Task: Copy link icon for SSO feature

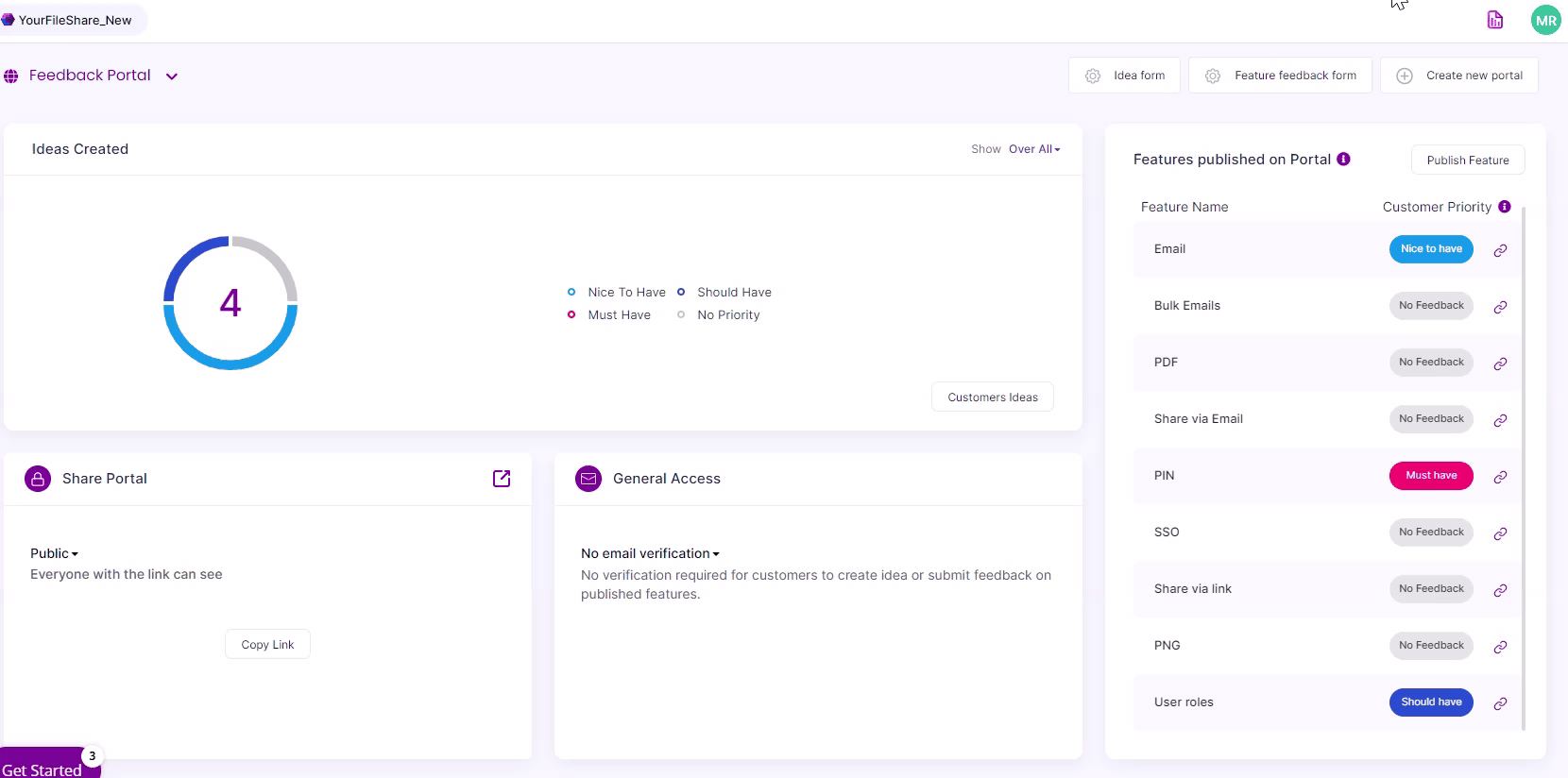Action: click(x=1500, y=533)
